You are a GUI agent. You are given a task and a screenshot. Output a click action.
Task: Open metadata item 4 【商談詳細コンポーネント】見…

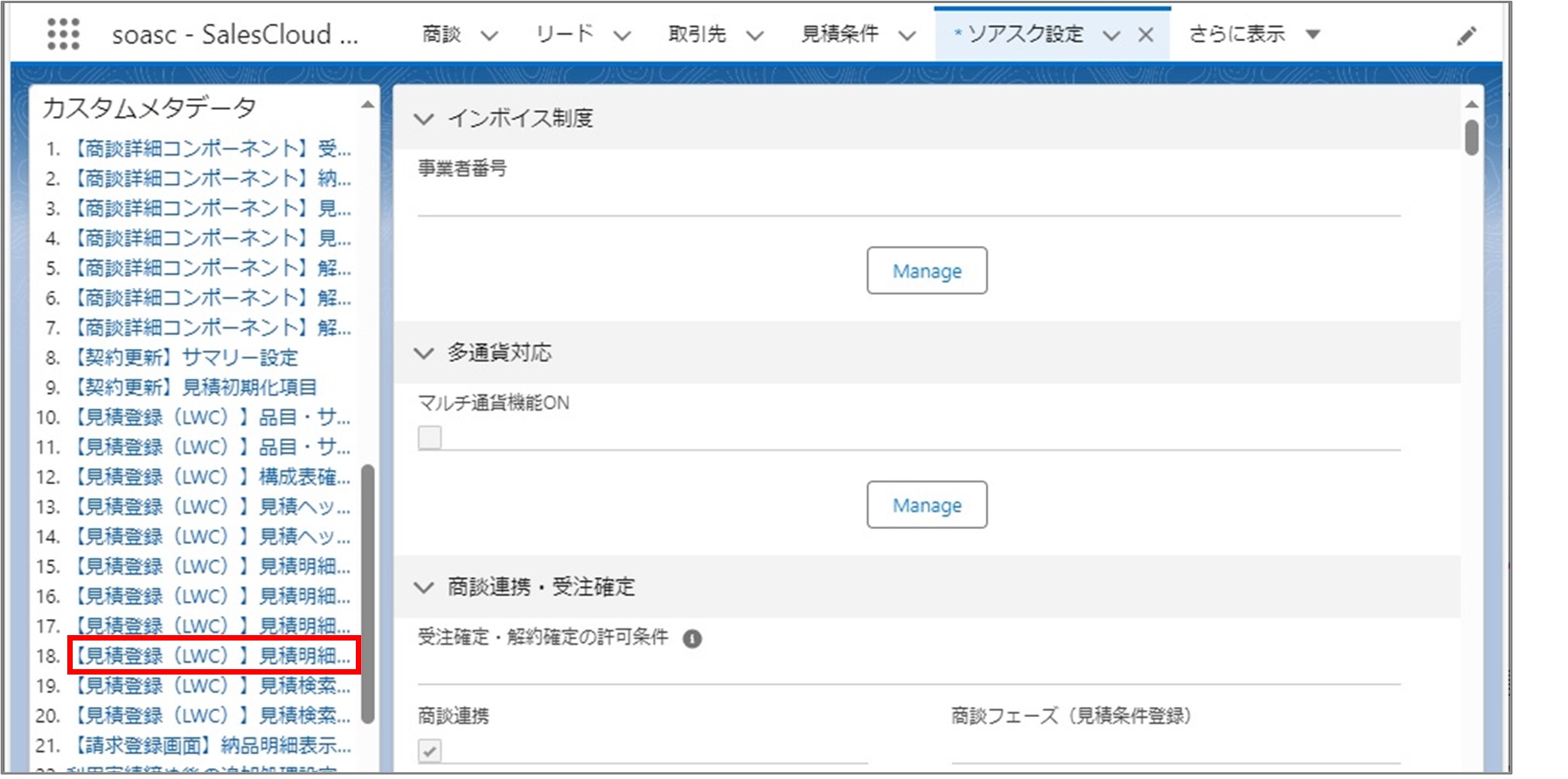pos(212,238)
